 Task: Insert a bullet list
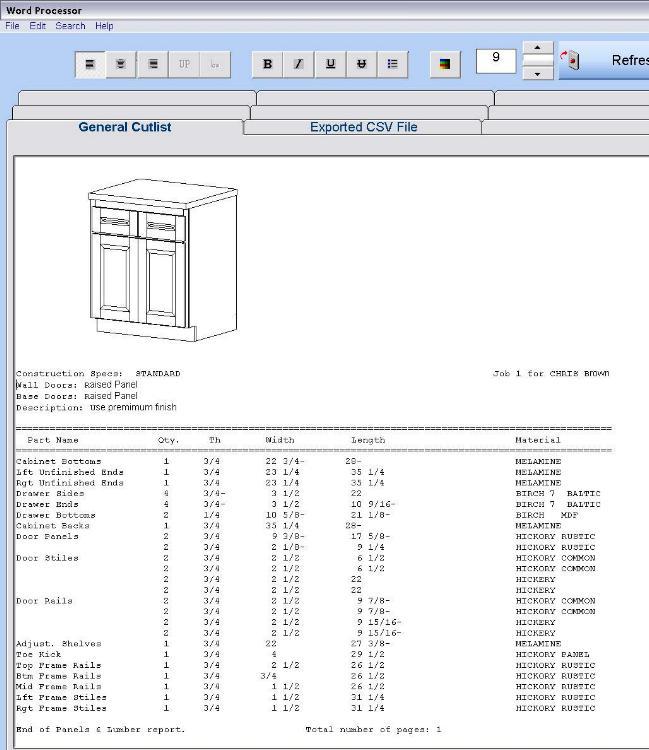coord(393,64)
